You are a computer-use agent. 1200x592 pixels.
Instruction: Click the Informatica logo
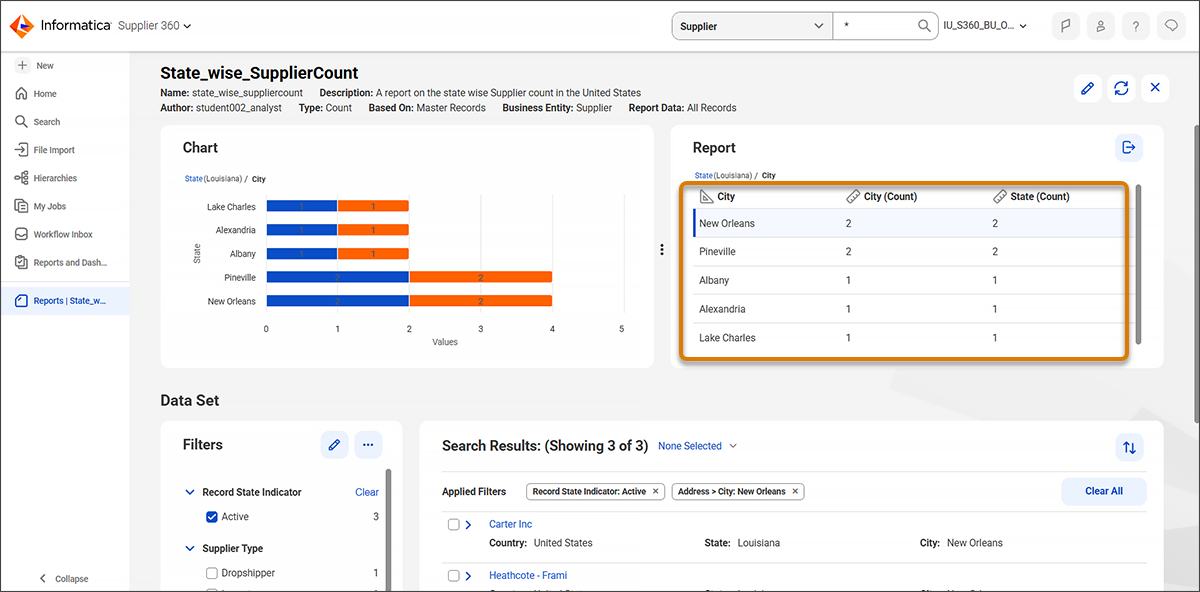click(59, 26)
